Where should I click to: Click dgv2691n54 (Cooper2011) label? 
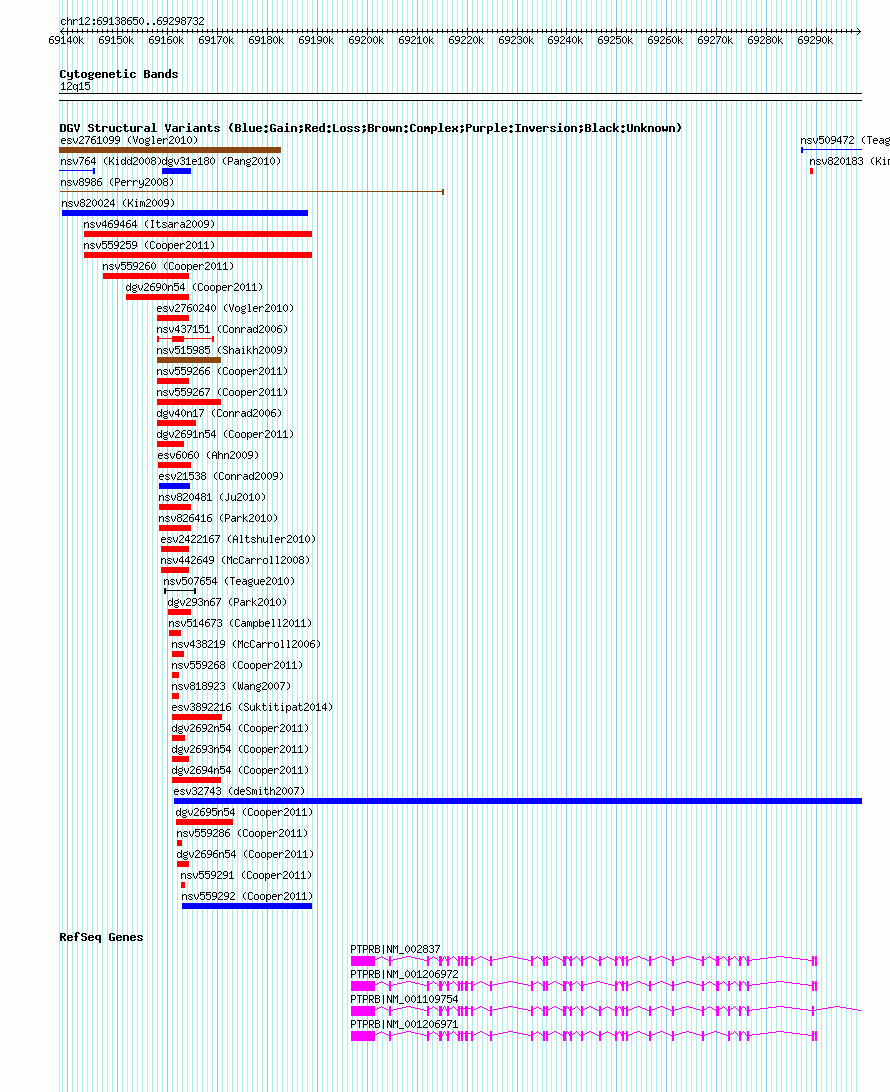pos(225,433)
